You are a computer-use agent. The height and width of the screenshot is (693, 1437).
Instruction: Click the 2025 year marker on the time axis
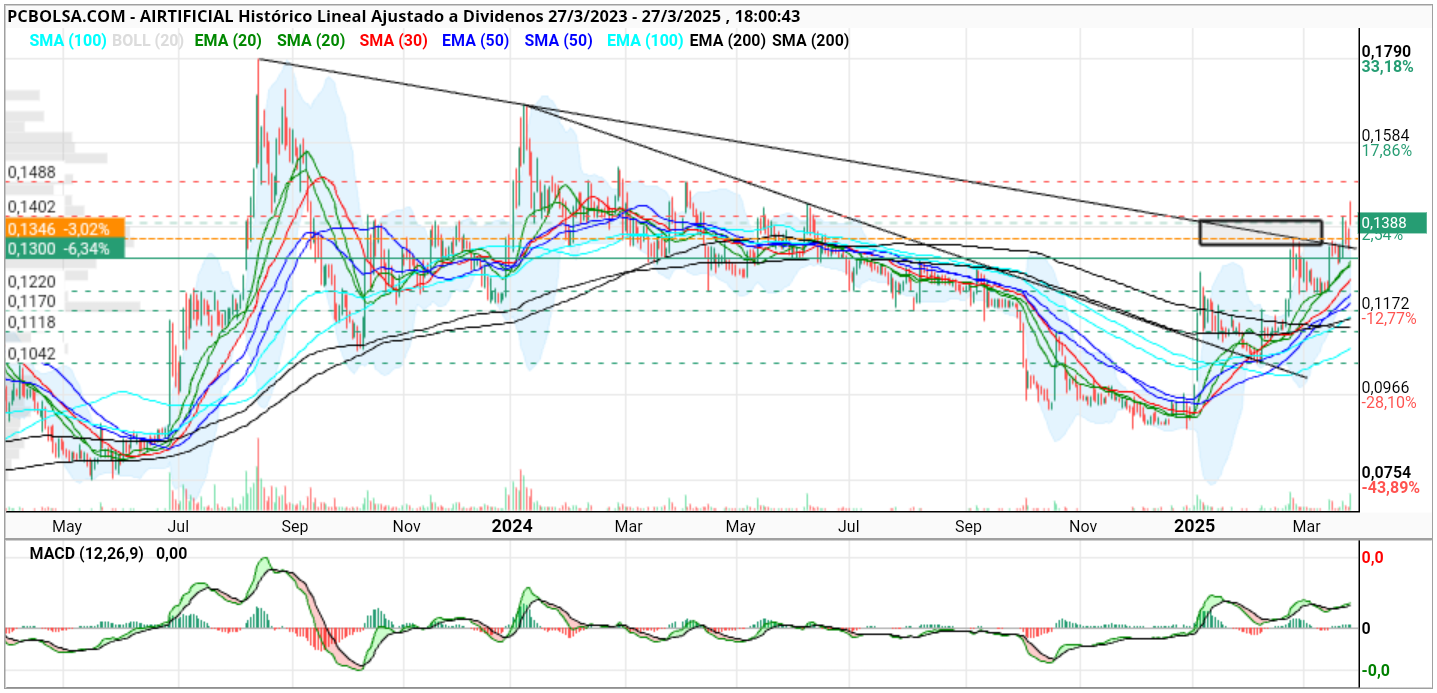(1194, 525)
